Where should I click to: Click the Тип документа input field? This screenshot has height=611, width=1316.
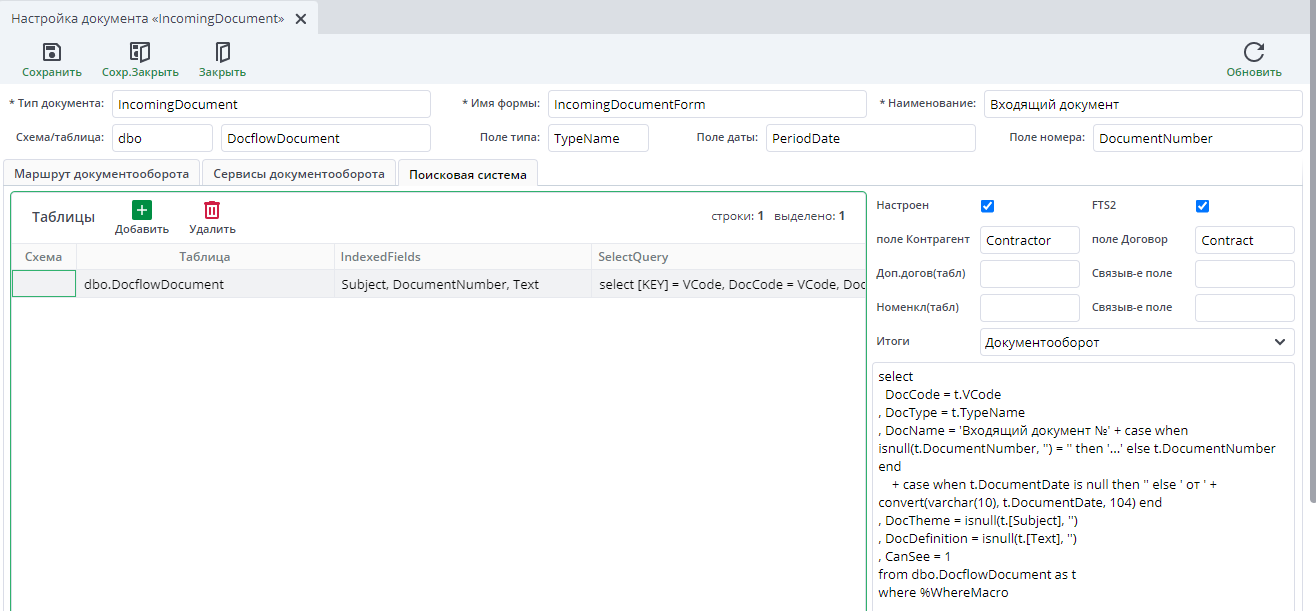(271, 105)
